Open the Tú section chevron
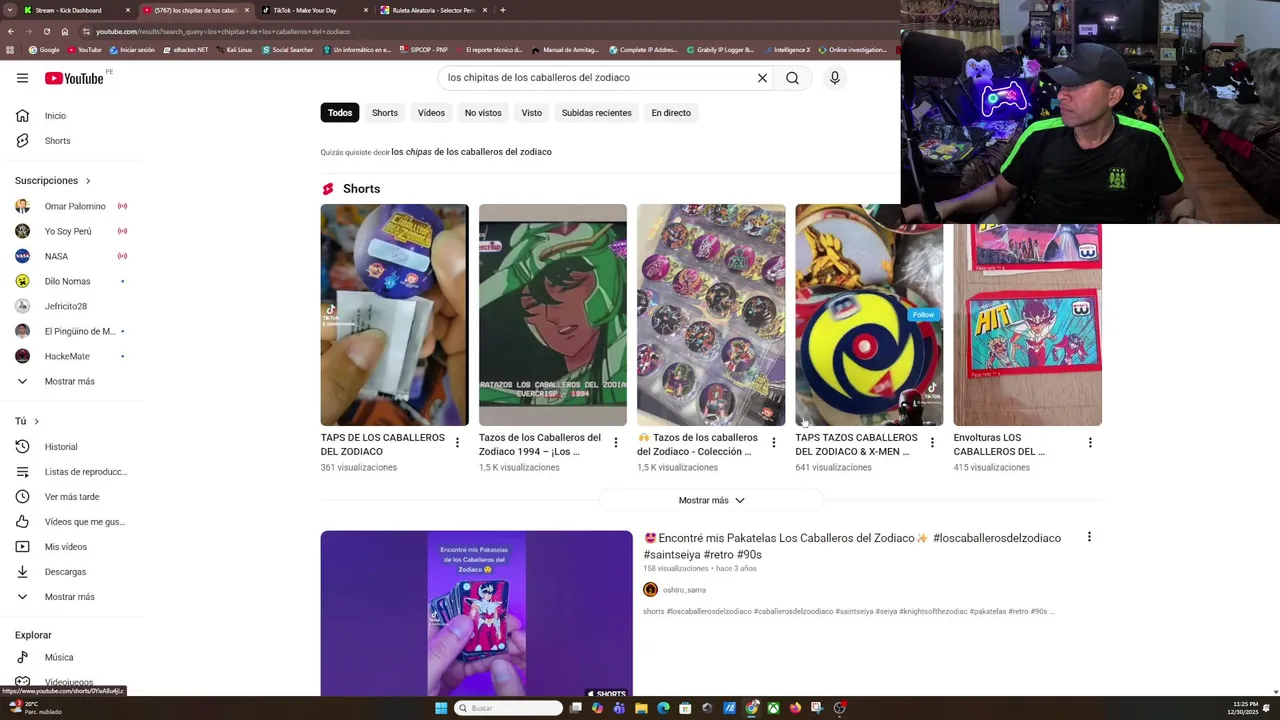Viewport: 1280px width, 720px height. coord(36,421)
